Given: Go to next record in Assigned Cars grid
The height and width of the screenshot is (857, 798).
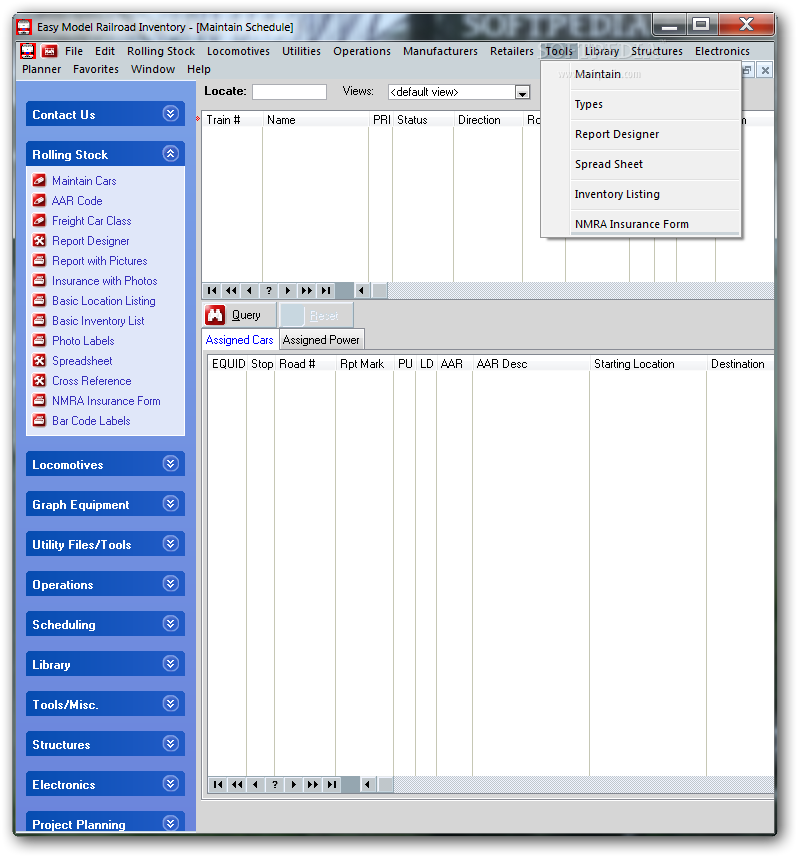Looking at the screenshot, I should coord(294,785).
